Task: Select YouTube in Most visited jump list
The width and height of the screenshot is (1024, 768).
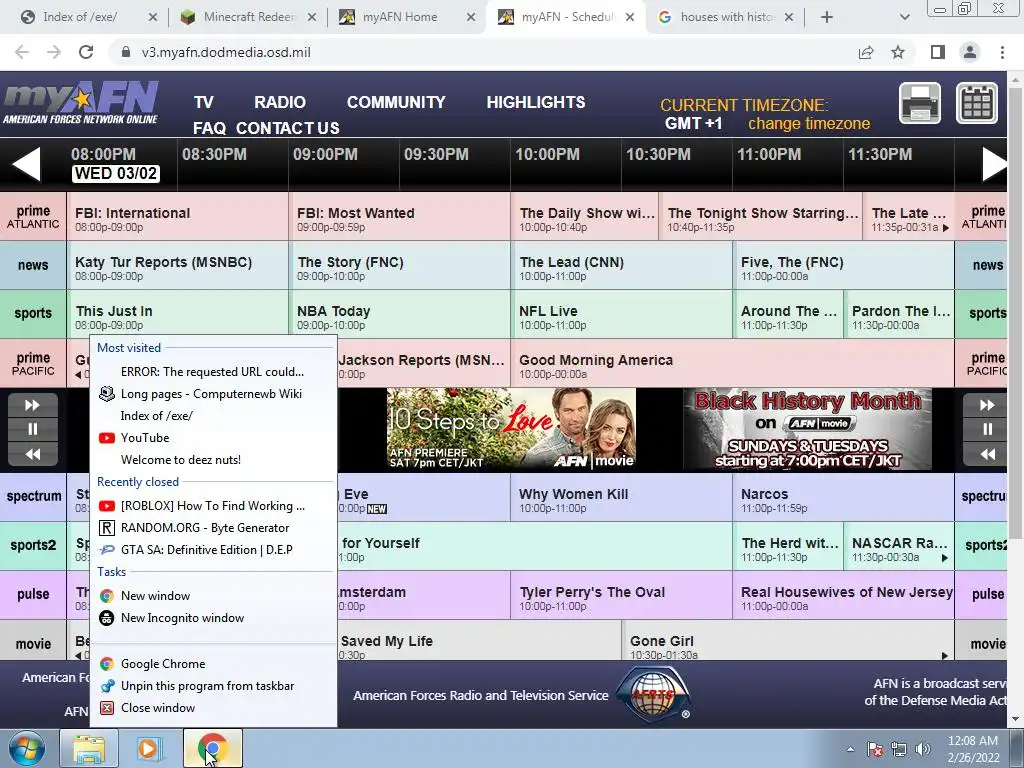Action: point(213,438)
